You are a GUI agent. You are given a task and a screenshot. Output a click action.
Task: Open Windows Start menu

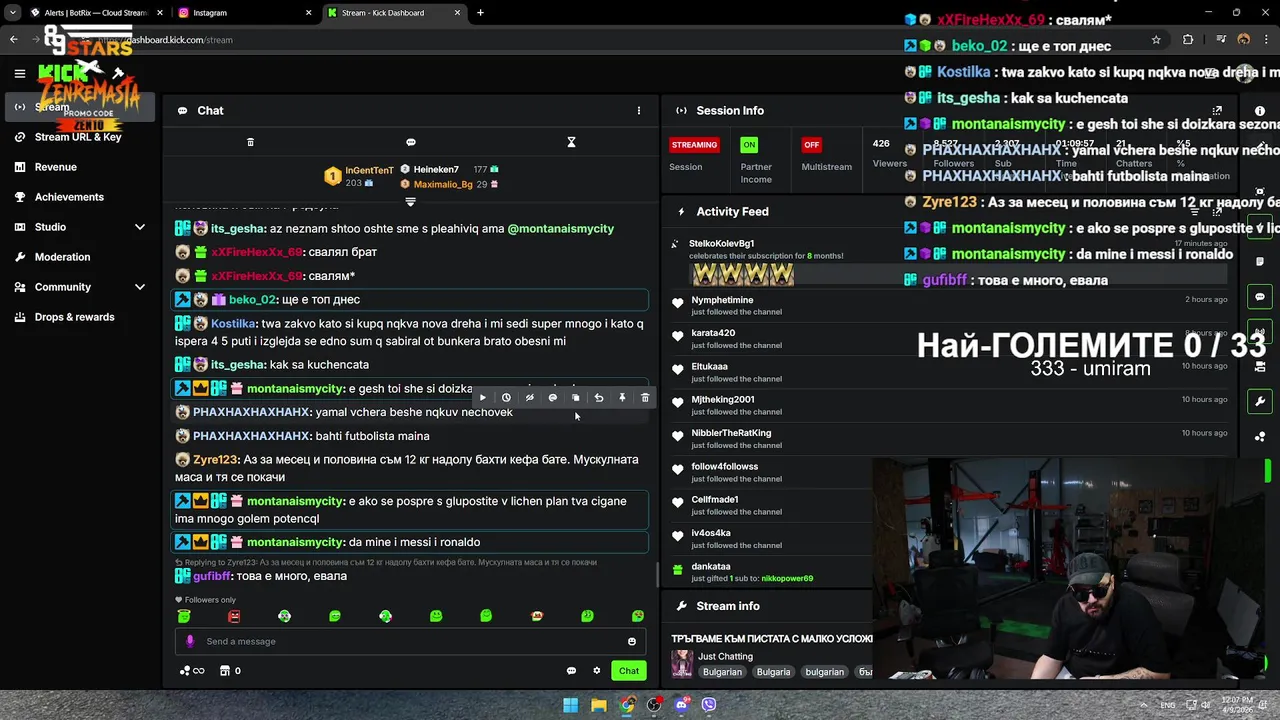570,705
